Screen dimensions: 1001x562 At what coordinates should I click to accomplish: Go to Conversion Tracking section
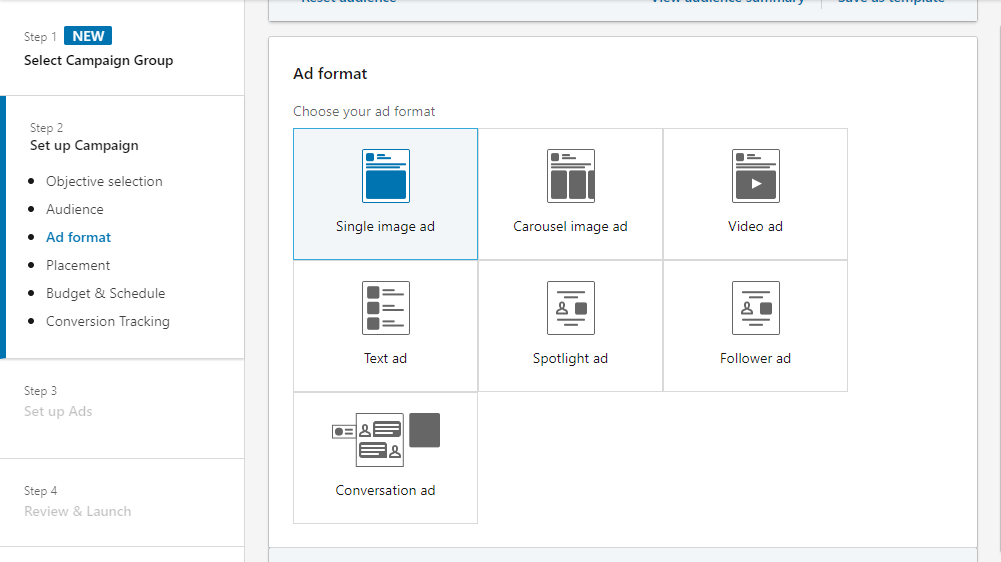pyautogui.click(x=108, y=321)
